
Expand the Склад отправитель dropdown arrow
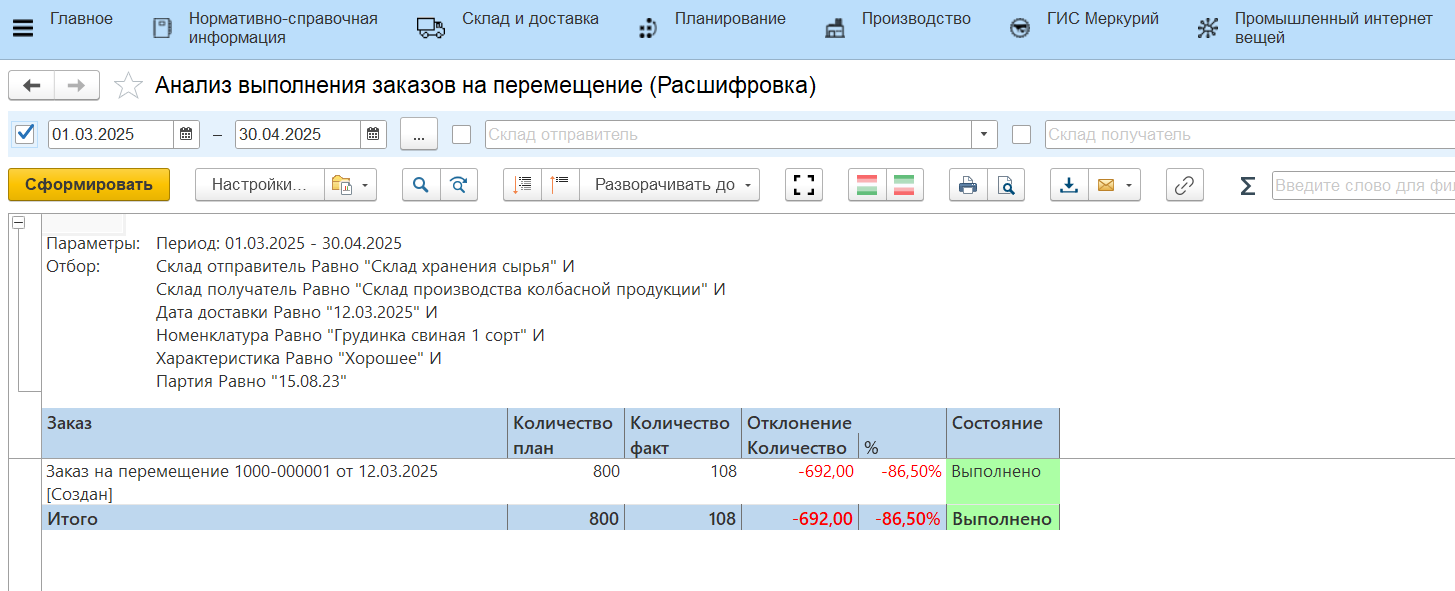pyautogui.click(x=984, y=134)
